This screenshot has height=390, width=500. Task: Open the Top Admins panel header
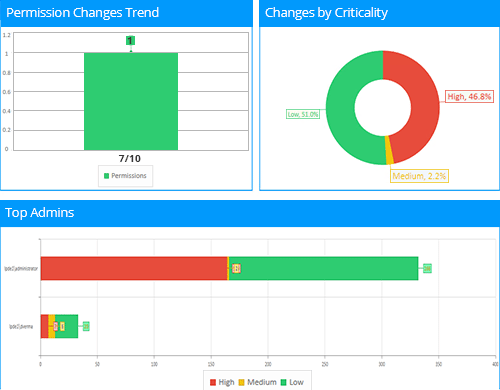tap(250, 213)
